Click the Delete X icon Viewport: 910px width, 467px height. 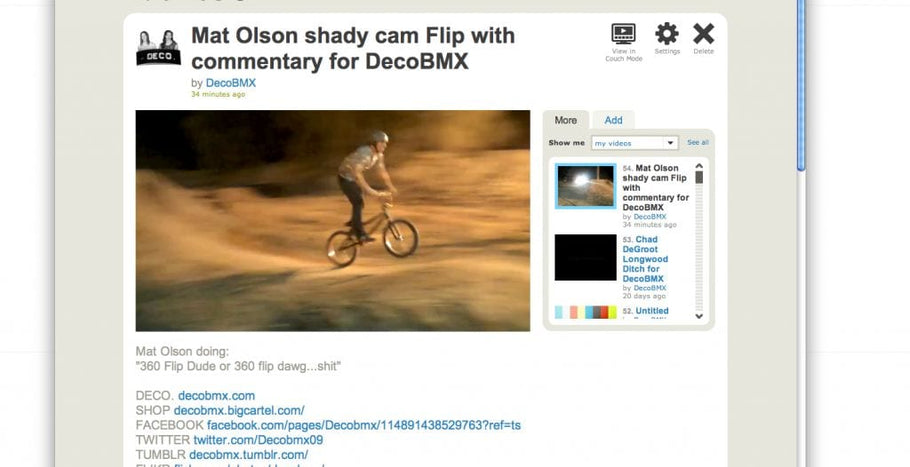[703, 34]
